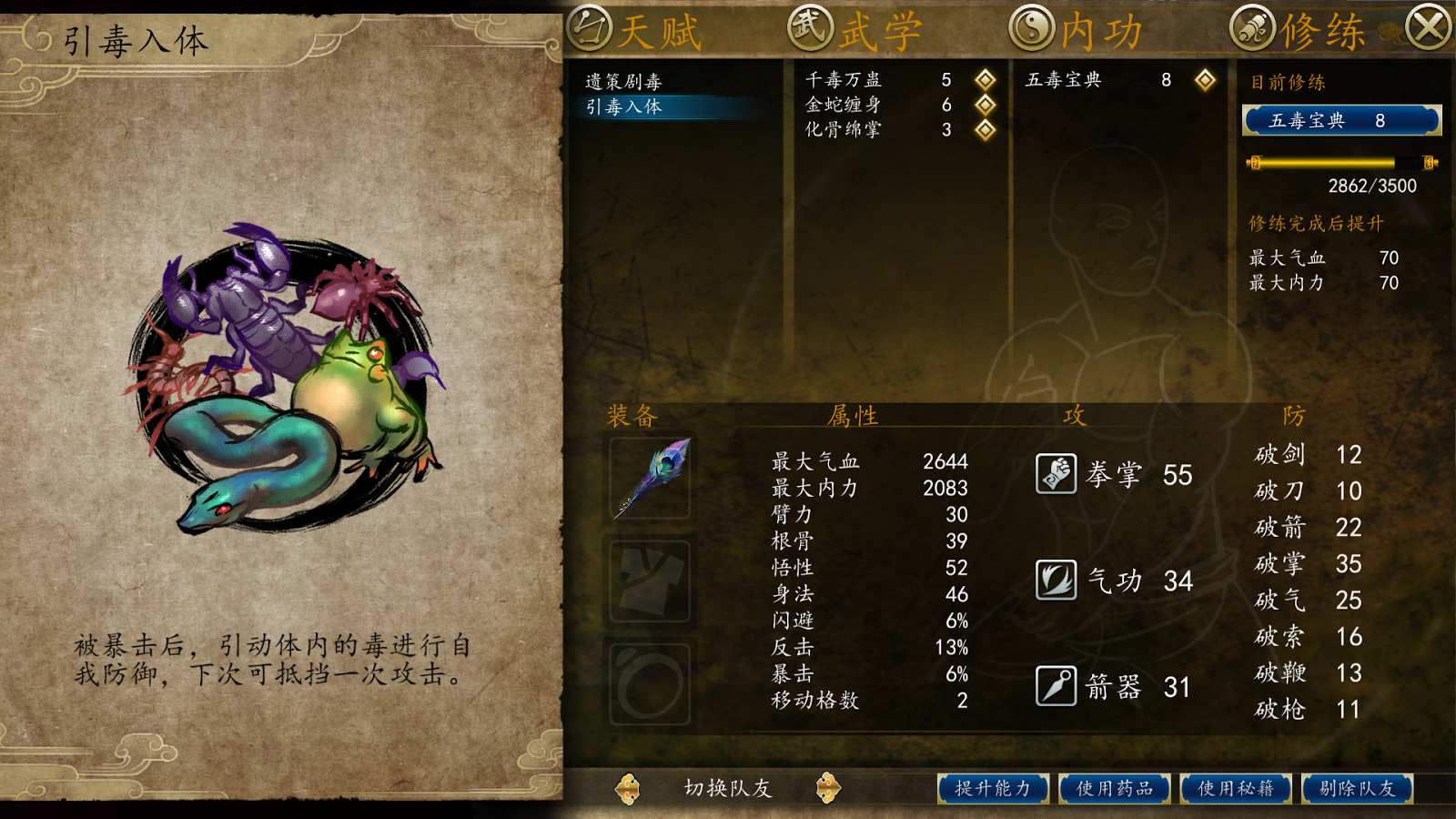
Task: Click the 箭器 projectile weapon icon
Action: (x=1056, y=685)
